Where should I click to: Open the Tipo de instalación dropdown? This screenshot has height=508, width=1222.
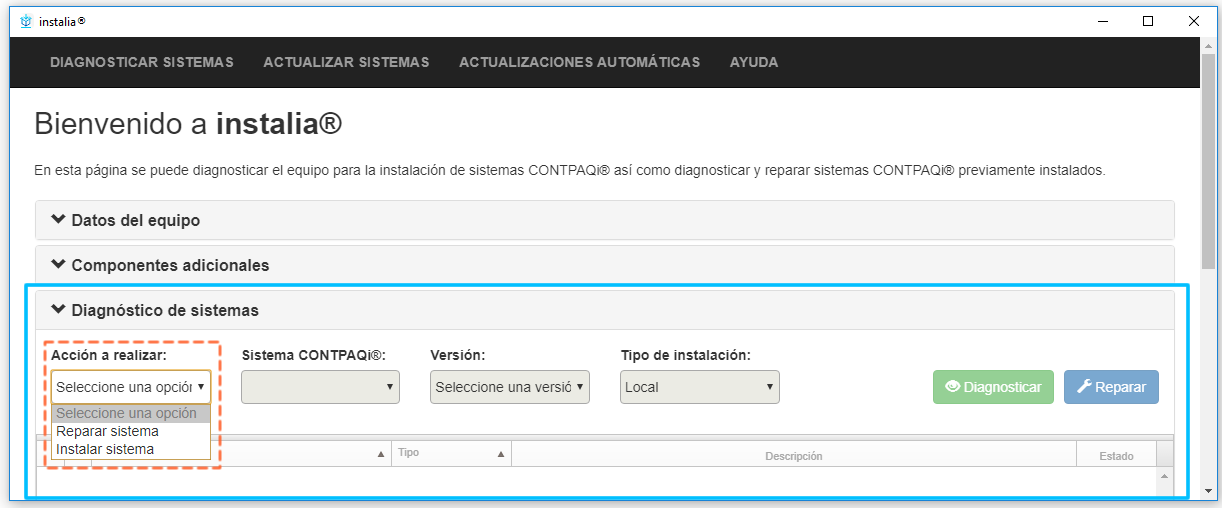700,387
